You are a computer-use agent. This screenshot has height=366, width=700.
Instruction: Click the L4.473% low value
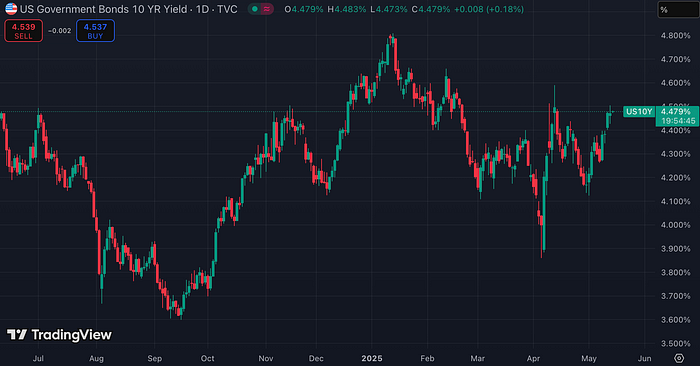coord(388,9)
